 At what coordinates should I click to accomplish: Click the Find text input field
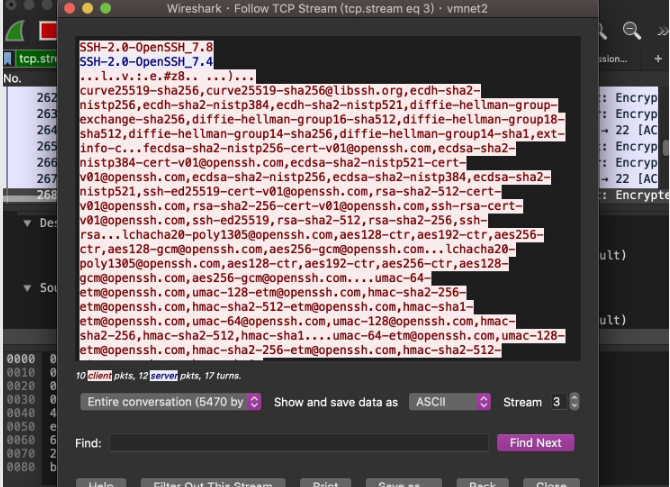point(299,443)
